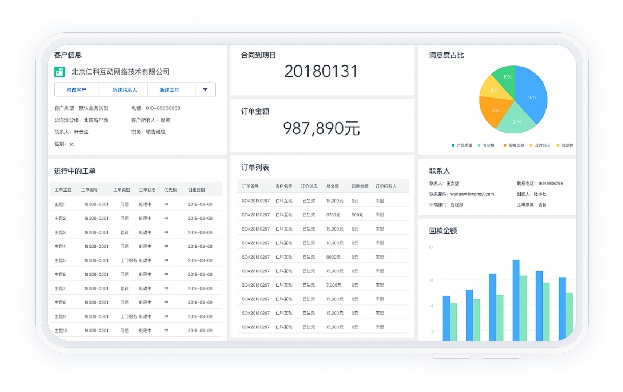Toggle the orange legend marker under pie chart
623x392 pixels.
pyautogui.click(x=505, y=145)
